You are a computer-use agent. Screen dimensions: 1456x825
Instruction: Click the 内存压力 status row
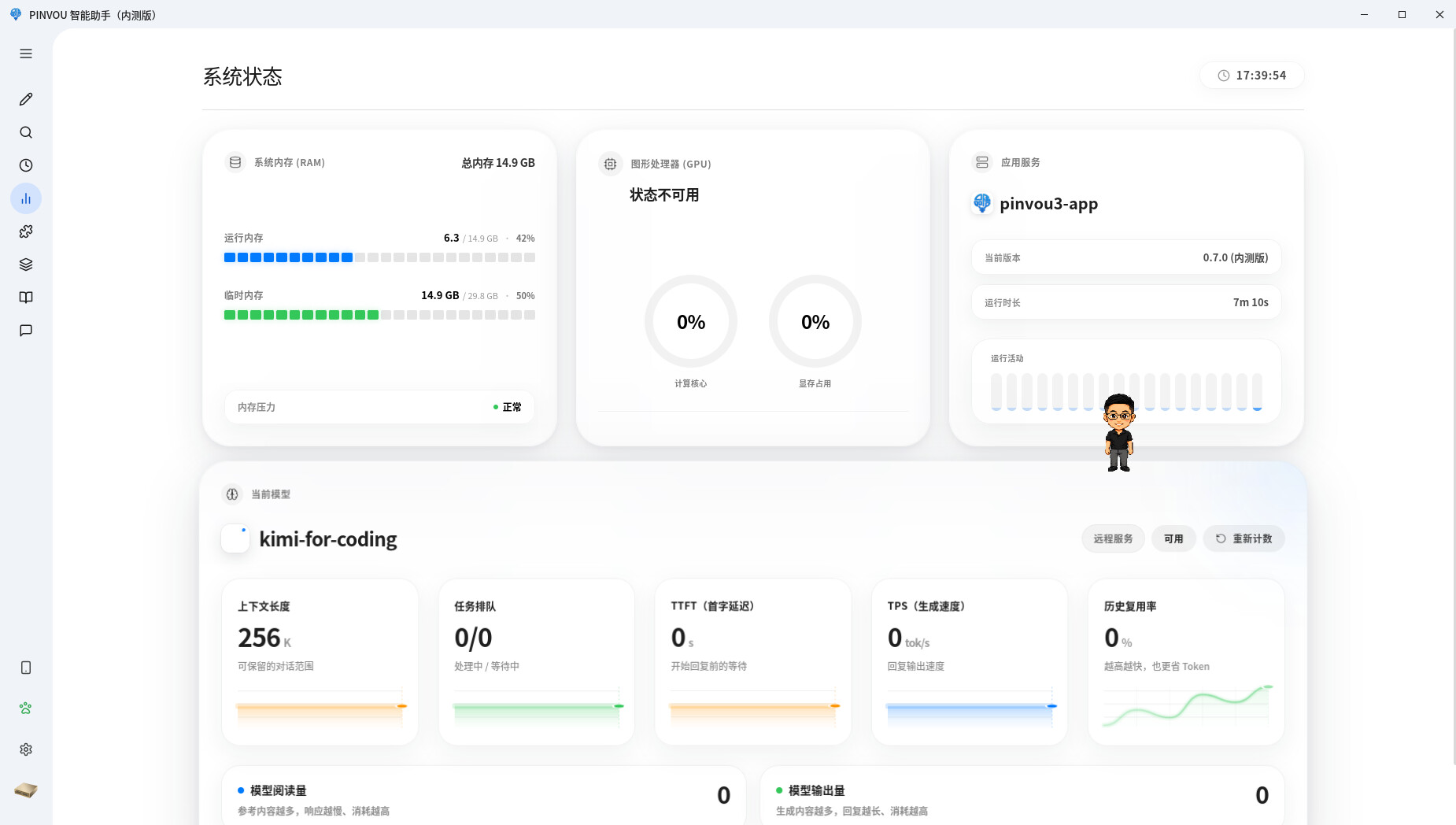click(379, 407)
